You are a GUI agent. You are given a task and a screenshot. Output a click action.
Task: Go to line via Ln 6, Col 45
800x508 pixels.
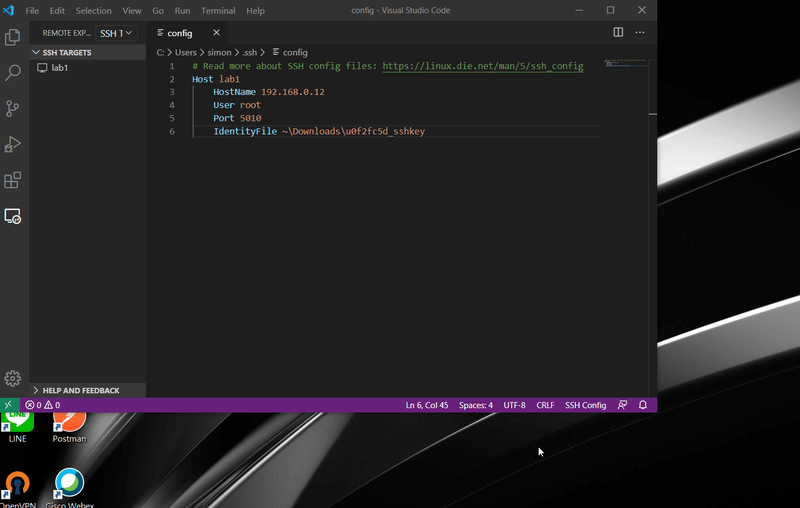427,405
